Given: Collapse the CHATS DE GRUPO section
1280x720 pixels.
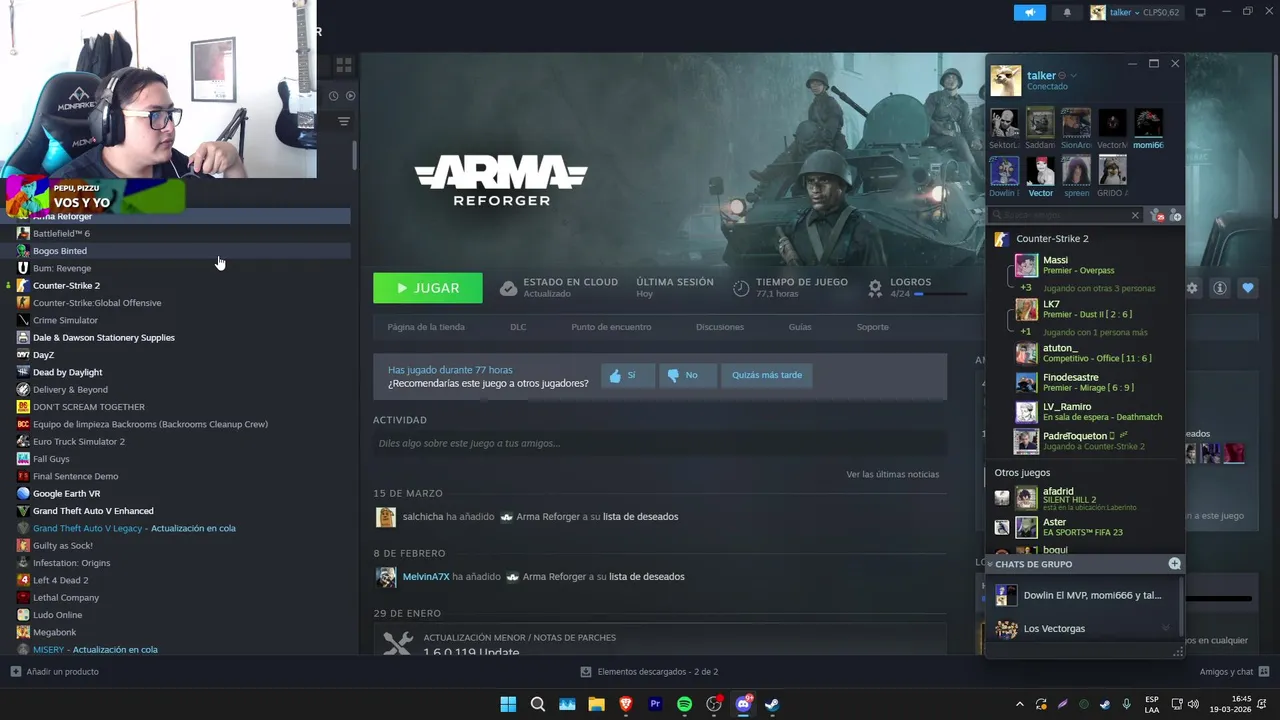Looking at the screenshot, I should (990, 564).
